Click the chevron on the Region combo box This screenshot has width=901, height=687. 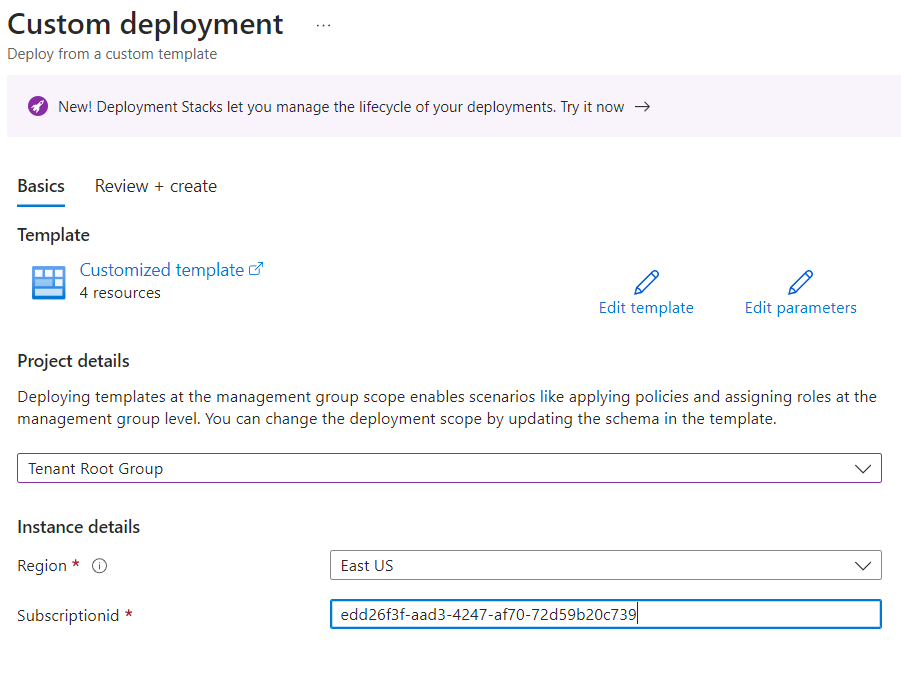pyautogui.click(x=863, y=566)
